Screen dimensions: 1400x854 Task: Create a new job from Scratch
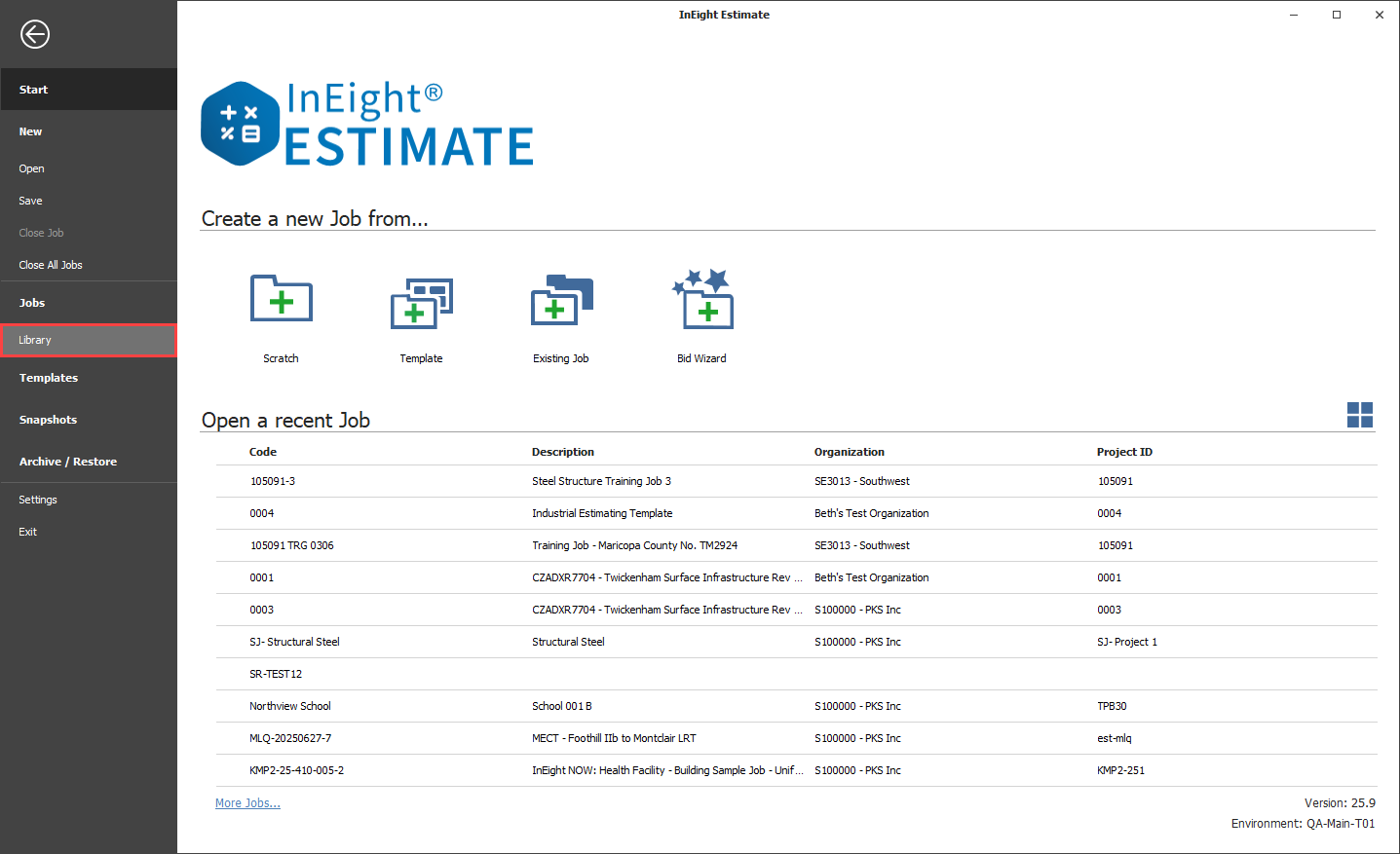(x=281, y=300)
